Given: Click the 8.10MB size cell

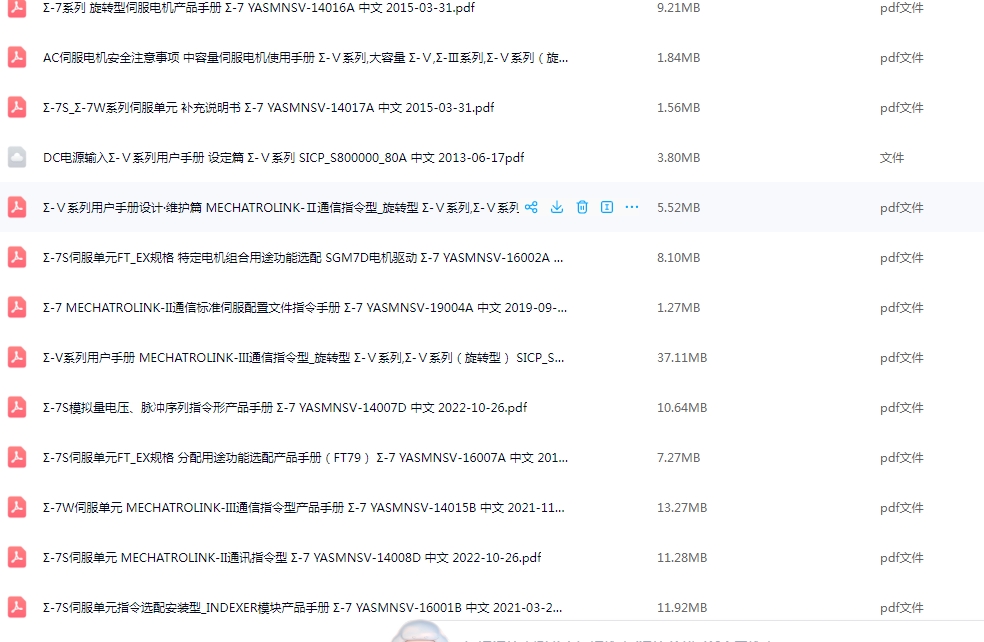Looking at the screenshot, I should 678,258.
